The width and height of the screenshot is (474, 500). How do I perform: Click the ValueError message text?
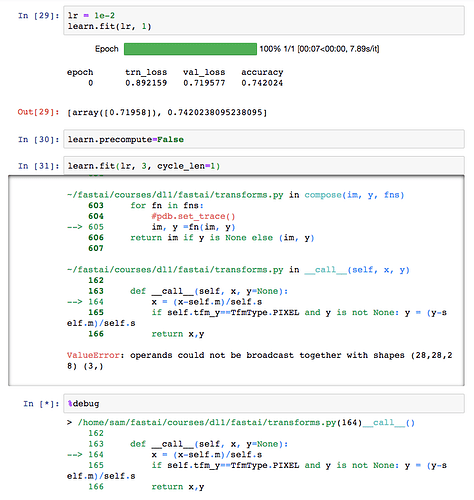(x=259, y=360)
